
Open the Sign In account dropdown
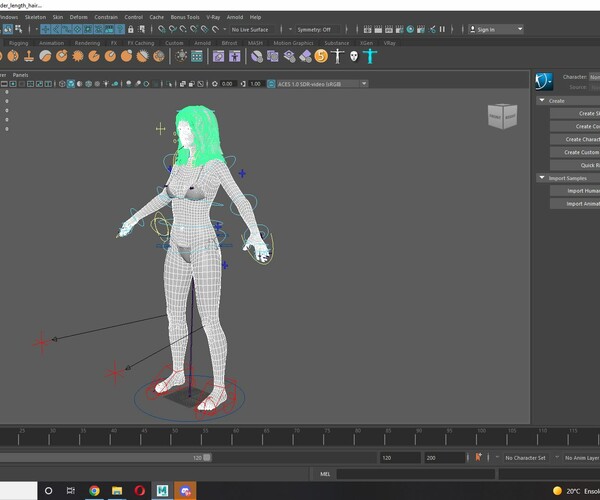(496, 29)
